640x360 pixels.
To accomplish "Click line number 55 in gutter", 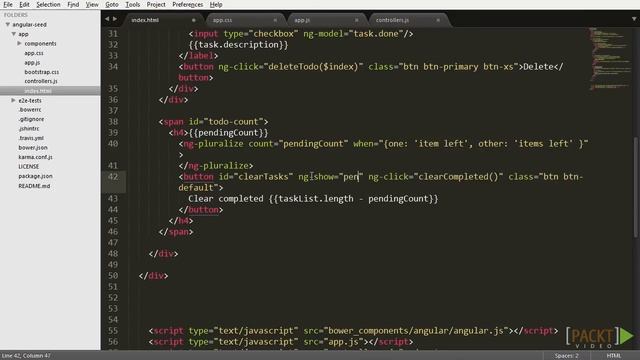I will [x=113, y=331].
